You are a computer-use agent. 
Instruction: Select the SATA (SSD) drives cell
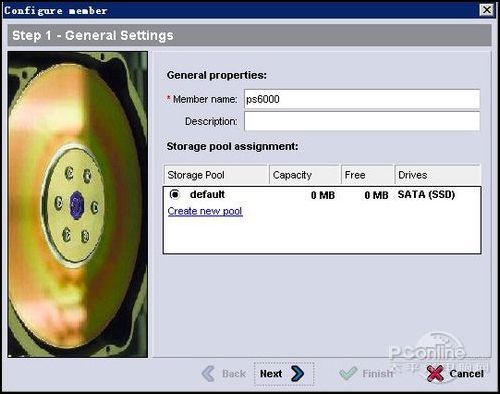(x=426, y=195)
